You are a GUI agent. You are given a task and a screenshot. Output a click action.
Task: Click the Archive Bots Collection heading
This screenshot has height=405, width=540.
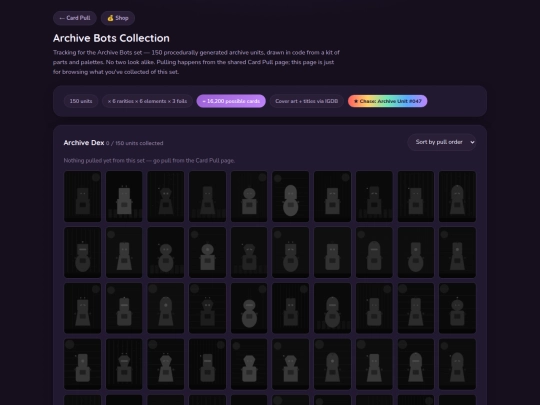111,38
